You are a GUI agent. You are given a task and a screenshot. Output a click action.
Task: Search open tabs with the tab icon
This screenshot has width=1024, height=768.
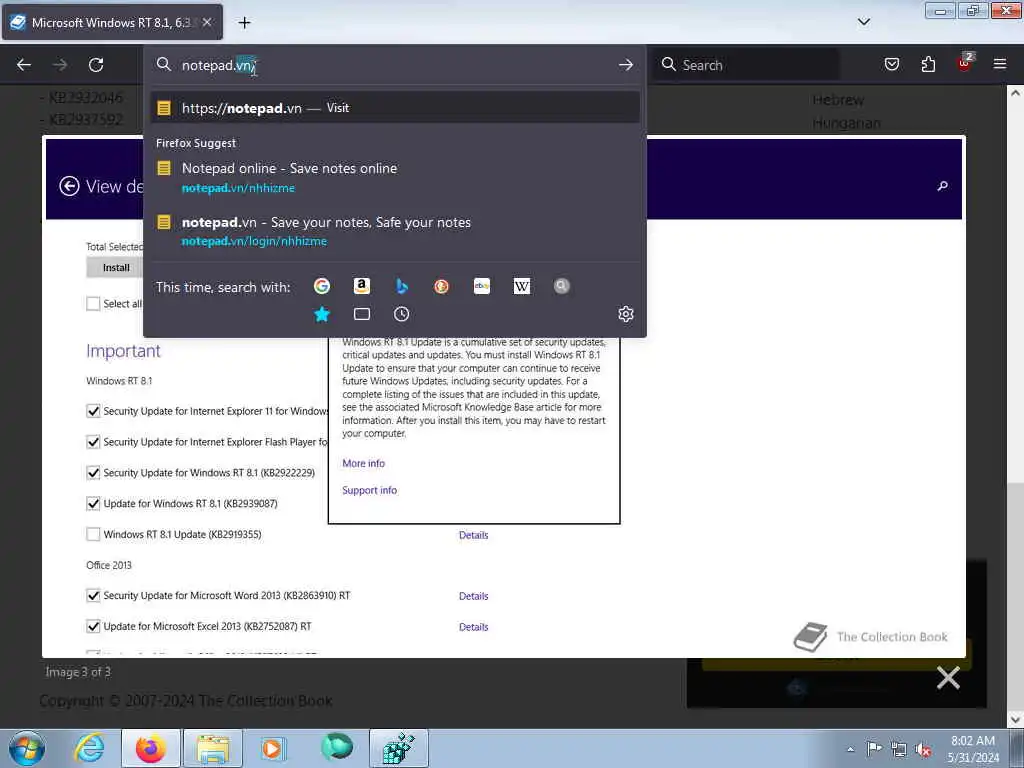click(x=361, y=314)
